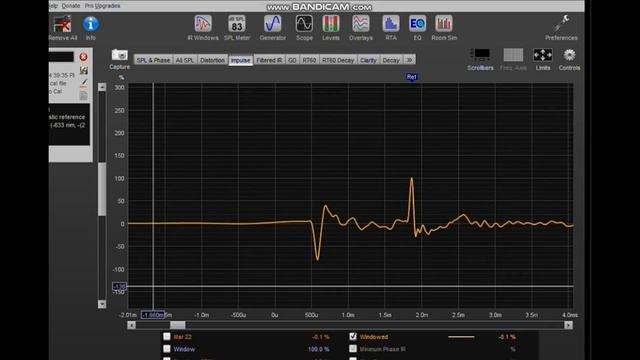This screenshot has height=360, width=640.
Task: Open the Filtered IR tab
Action: pos(269,60)
